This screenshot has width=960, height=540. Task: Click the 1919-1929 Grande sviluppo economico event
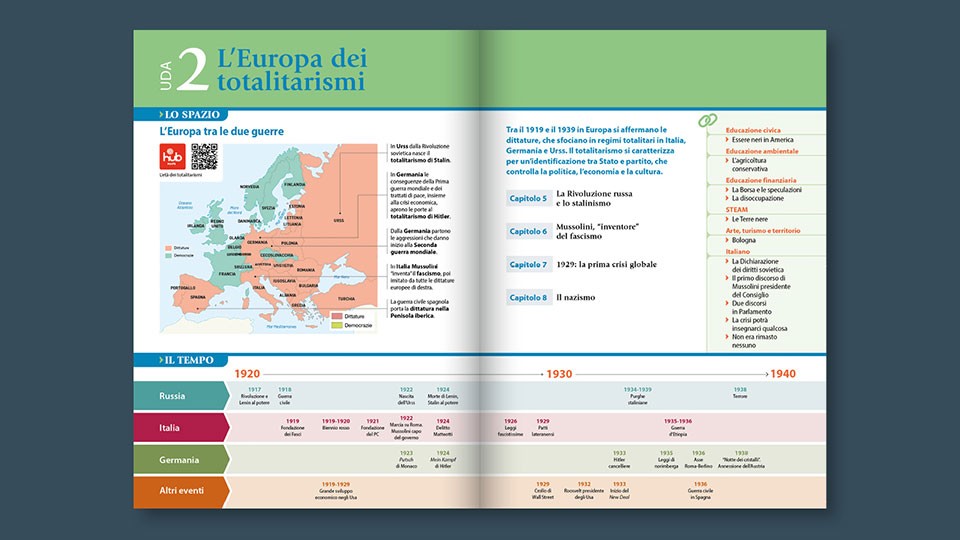coord(336,491)
